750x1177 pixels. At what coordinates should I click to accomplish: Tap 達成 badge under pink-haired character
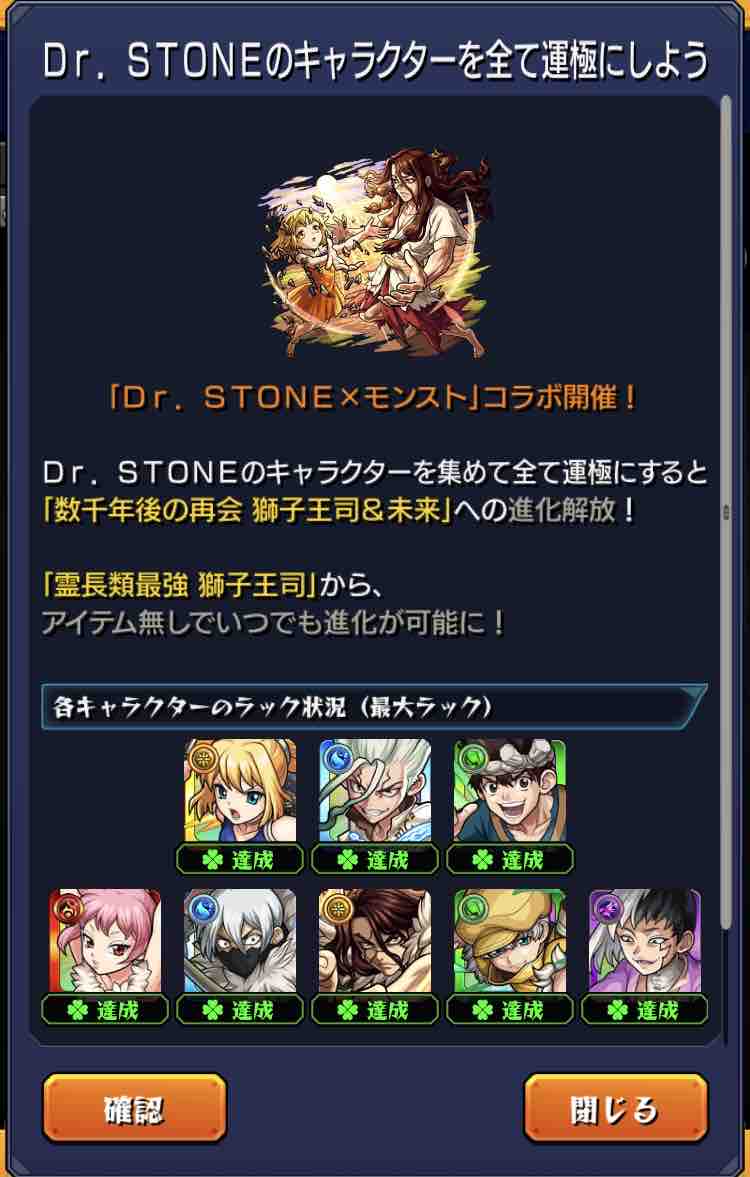click(105, 1010)
